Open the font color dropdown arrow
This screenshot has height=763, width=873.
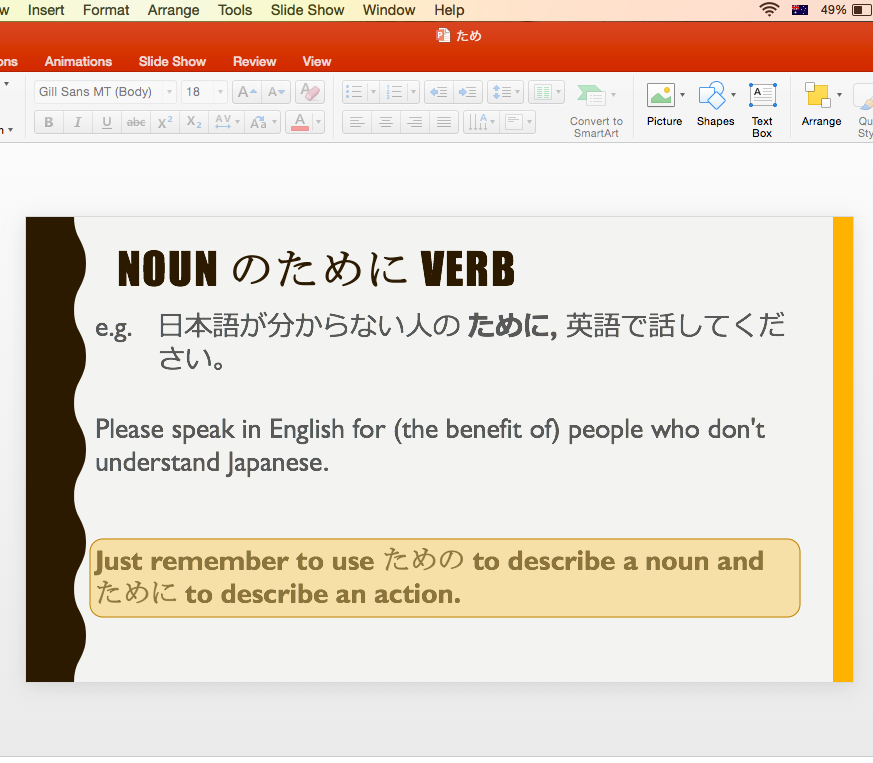click(x=318, y=122)
